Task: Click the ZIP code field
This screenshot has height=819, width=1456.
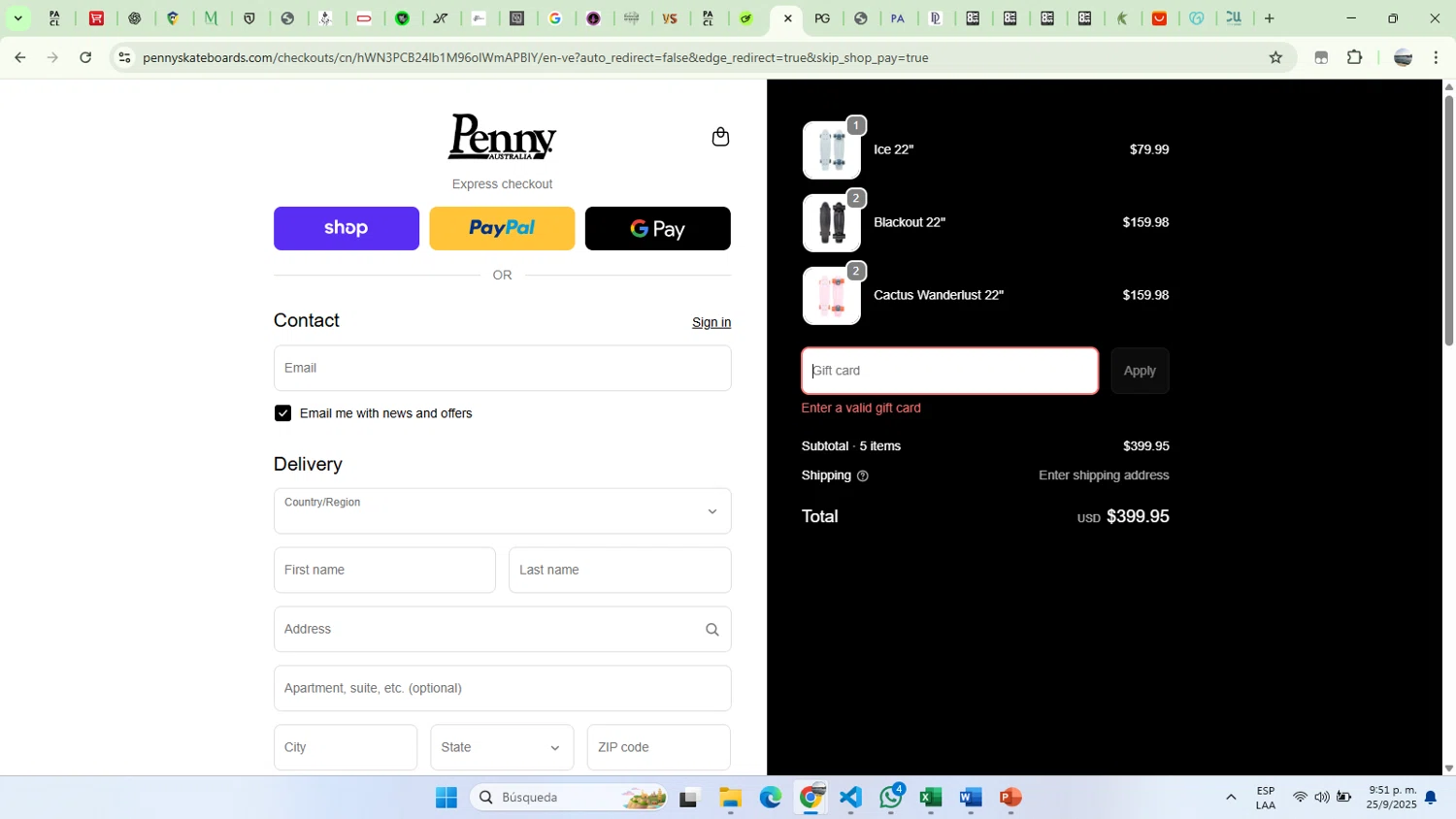Action: click(658, 747)
